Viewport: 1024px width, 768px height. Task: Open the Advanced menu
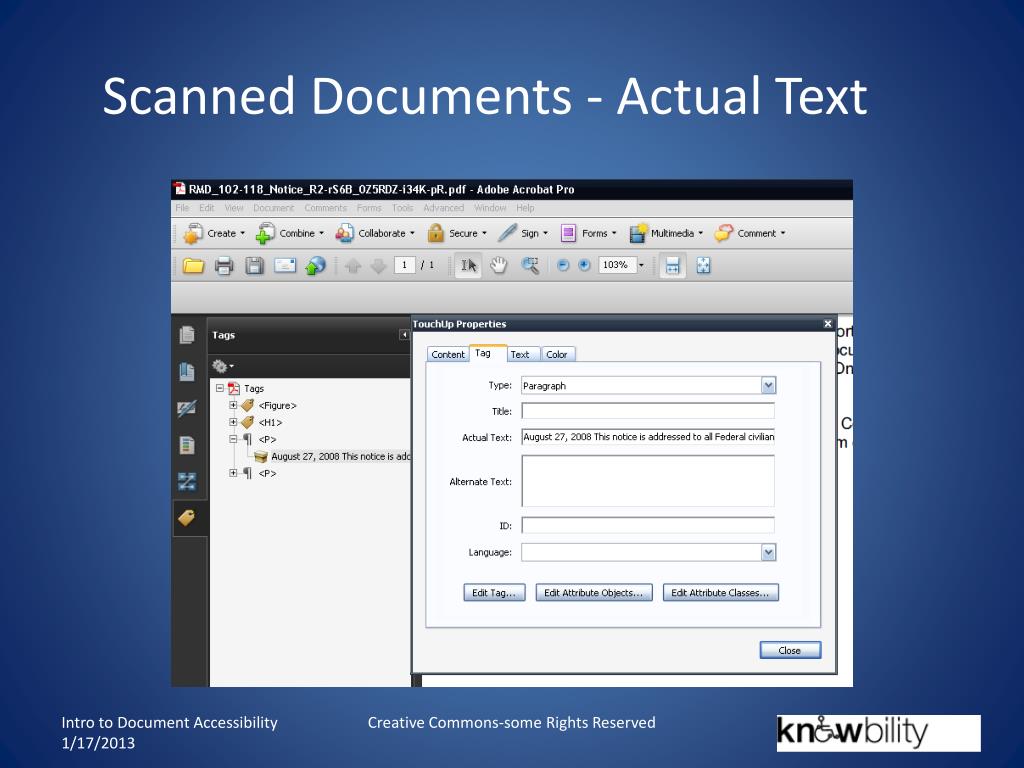(443, 208)
